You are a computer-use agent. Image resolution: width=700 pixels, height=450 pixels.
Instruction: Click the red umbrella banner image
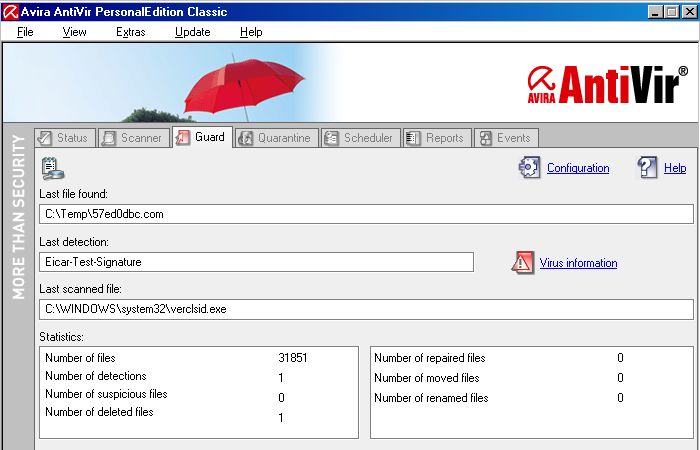tap(244, 88)
